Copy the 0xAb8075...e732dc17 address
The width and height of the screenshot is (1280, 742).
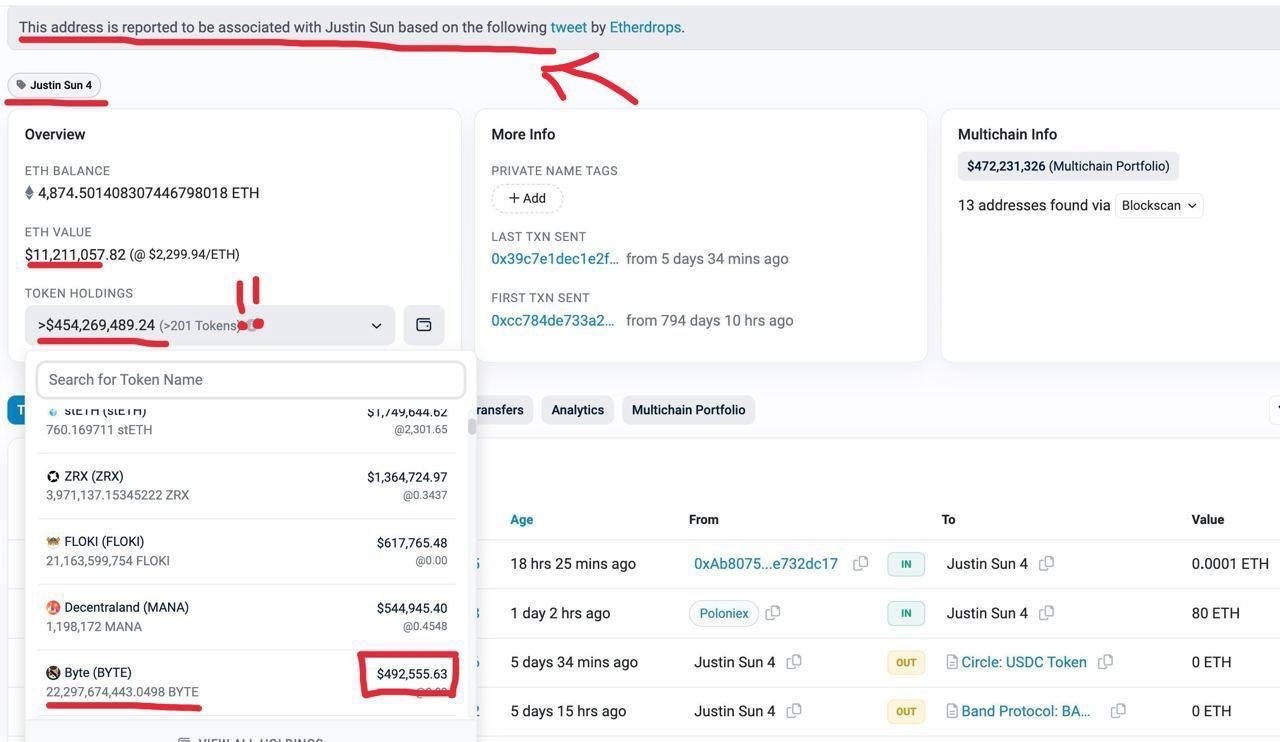coord(860,564)
